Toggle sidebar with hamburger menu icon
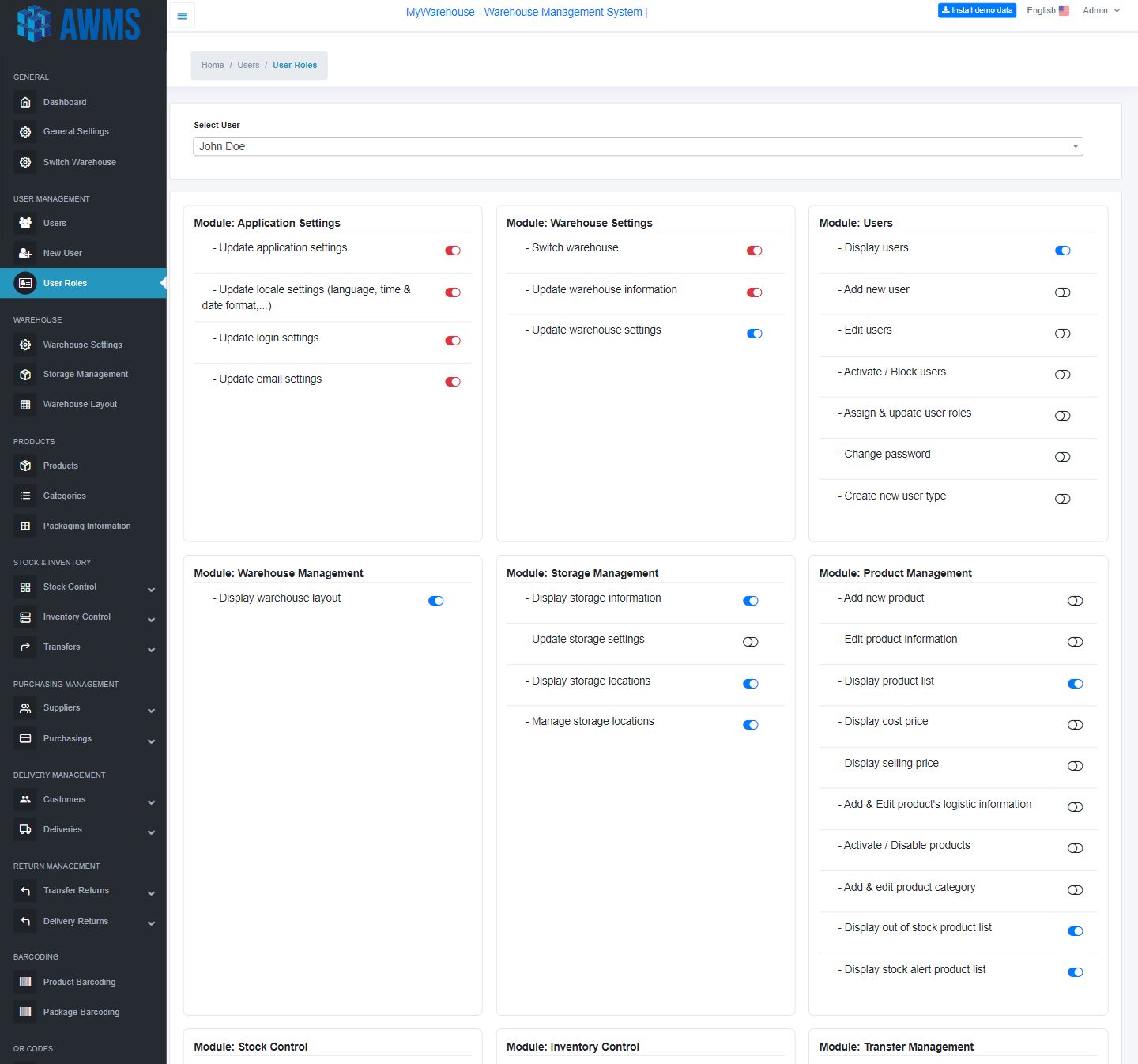 [x=182, y=16]
